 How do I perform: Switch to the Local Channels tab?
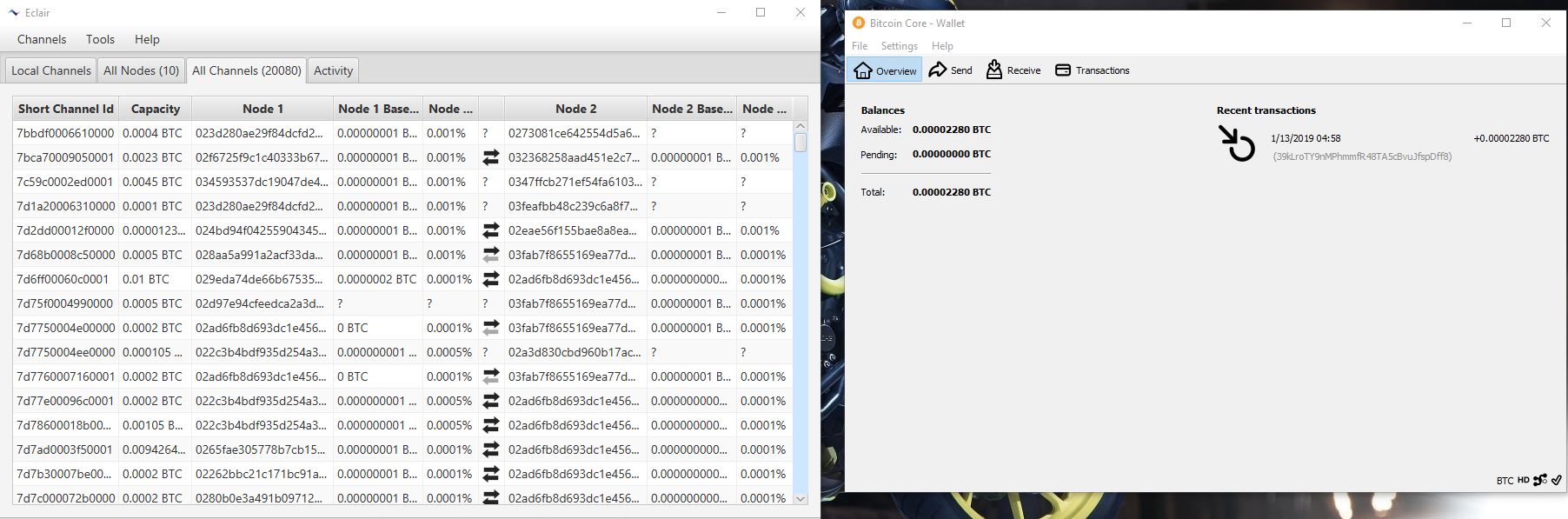(51, 70)
